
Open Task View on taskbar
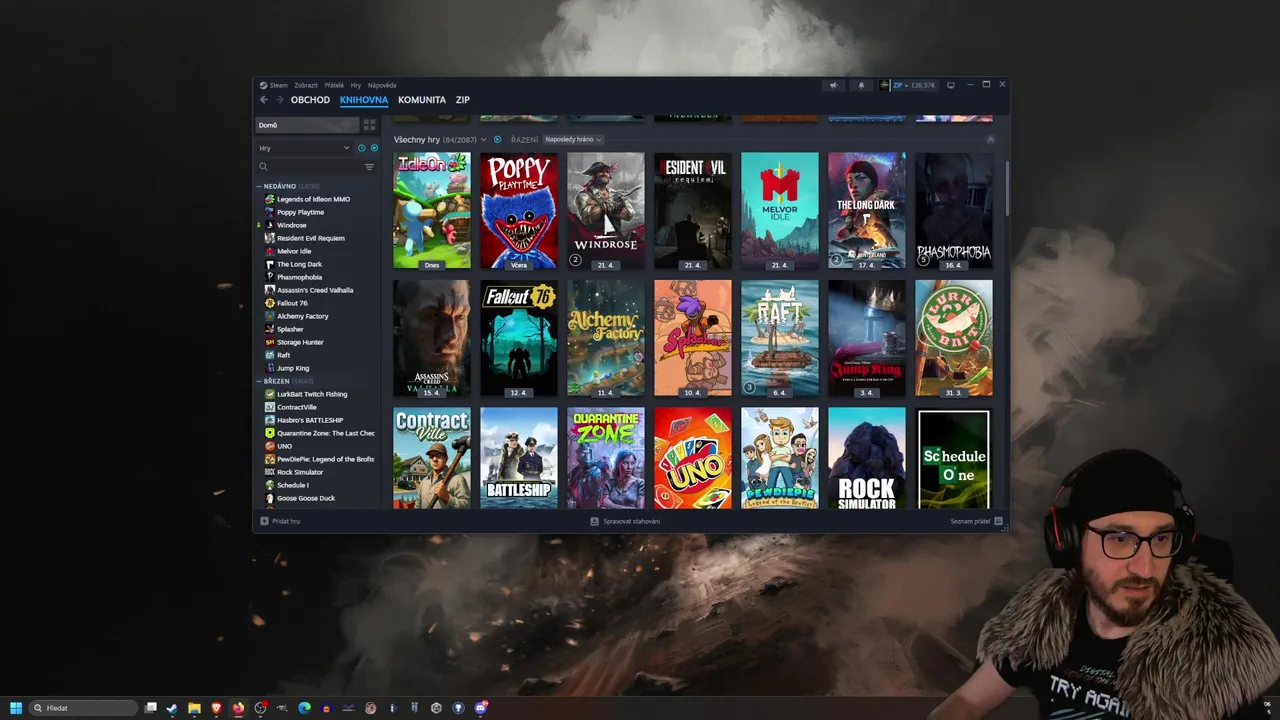coord(150,708)
